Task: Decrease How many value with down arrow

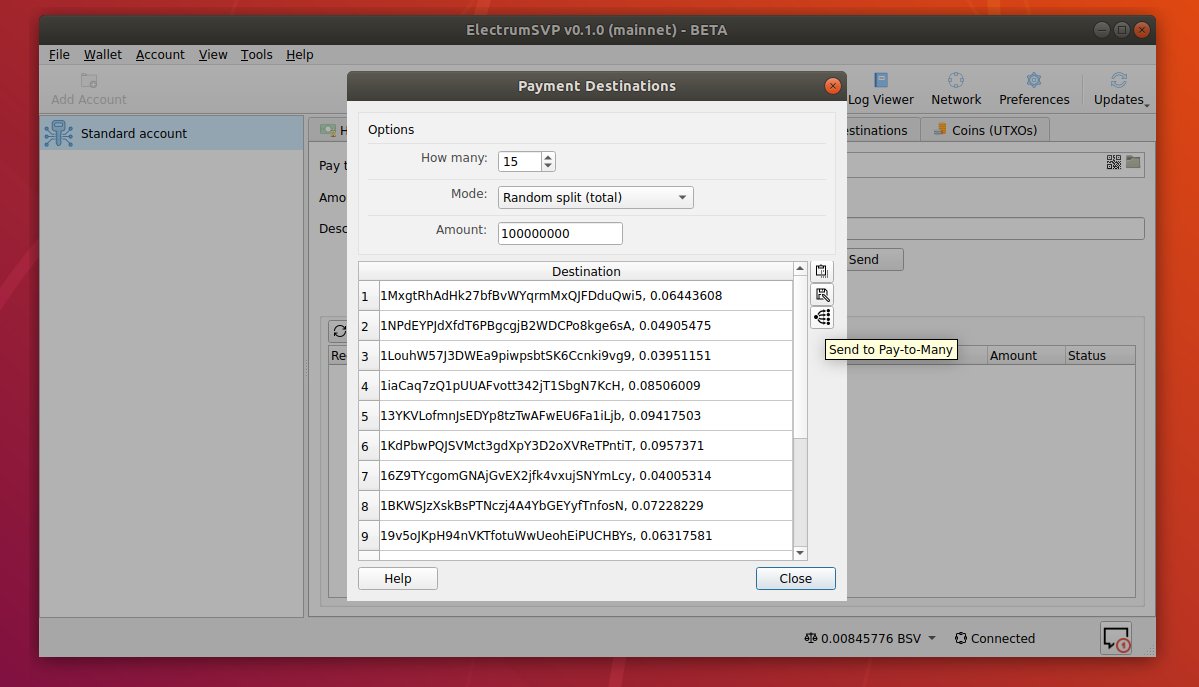Action: (548, 166)
